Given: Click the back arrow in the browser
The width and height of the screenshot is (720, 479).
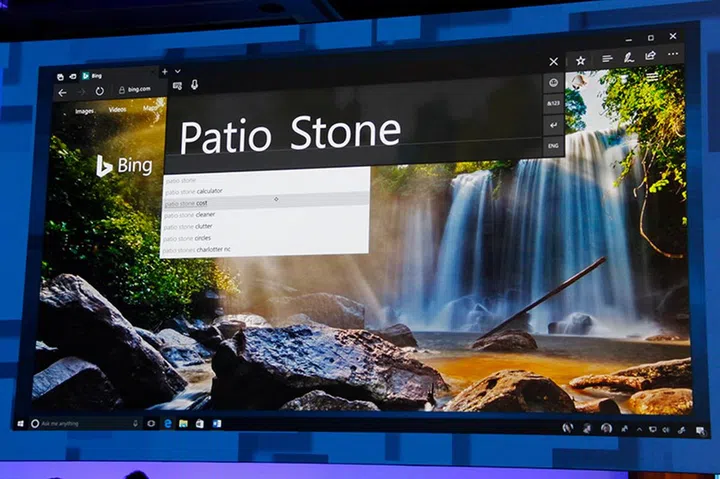Looking at the screenshot, I should click(63, 92).
